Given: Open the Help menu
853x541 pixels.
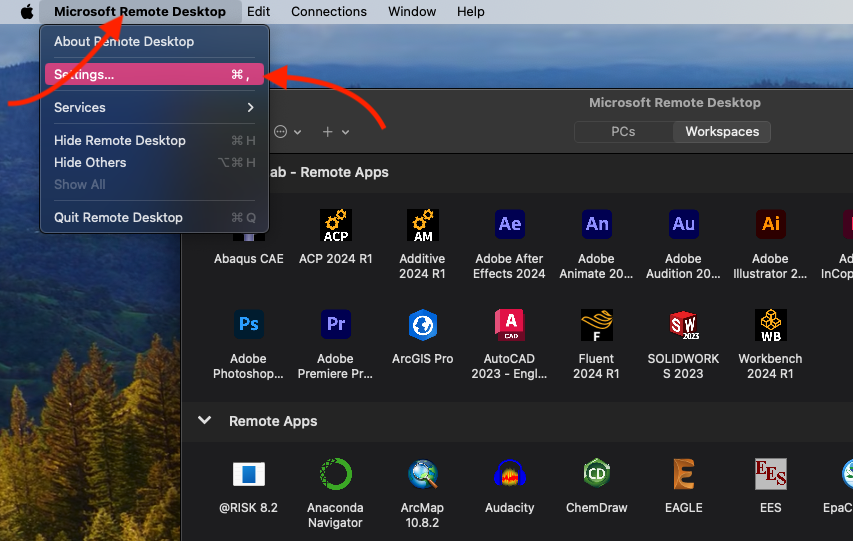Looking at the screenshot, I should point(471,11).
